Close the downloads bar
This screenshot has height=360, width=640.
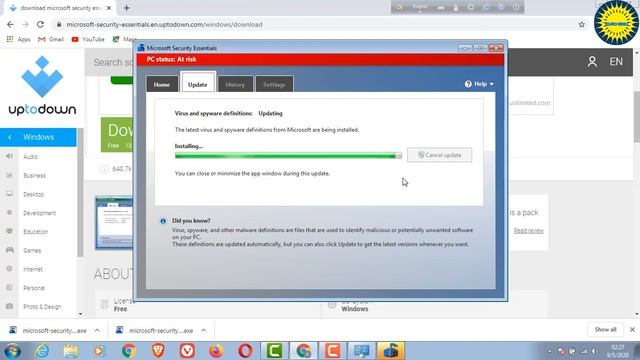632,329
